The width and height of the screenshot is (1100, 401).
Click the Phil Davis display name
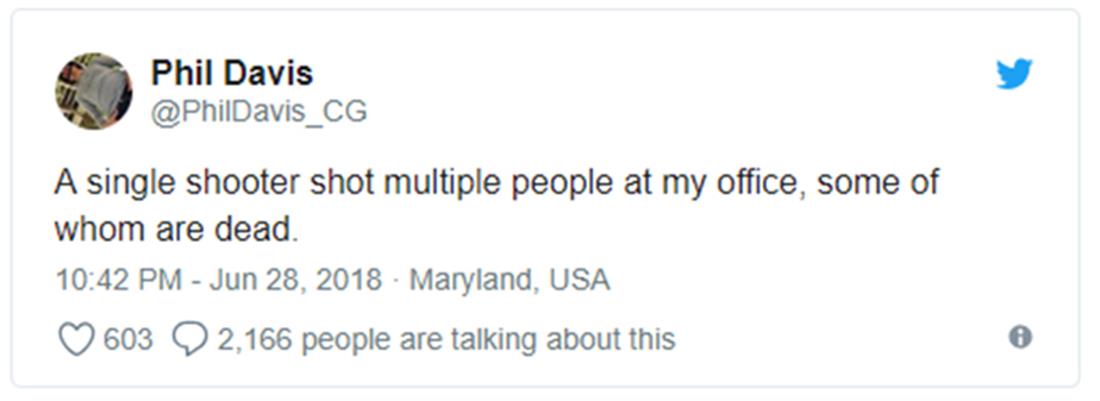tap(232, 73)
